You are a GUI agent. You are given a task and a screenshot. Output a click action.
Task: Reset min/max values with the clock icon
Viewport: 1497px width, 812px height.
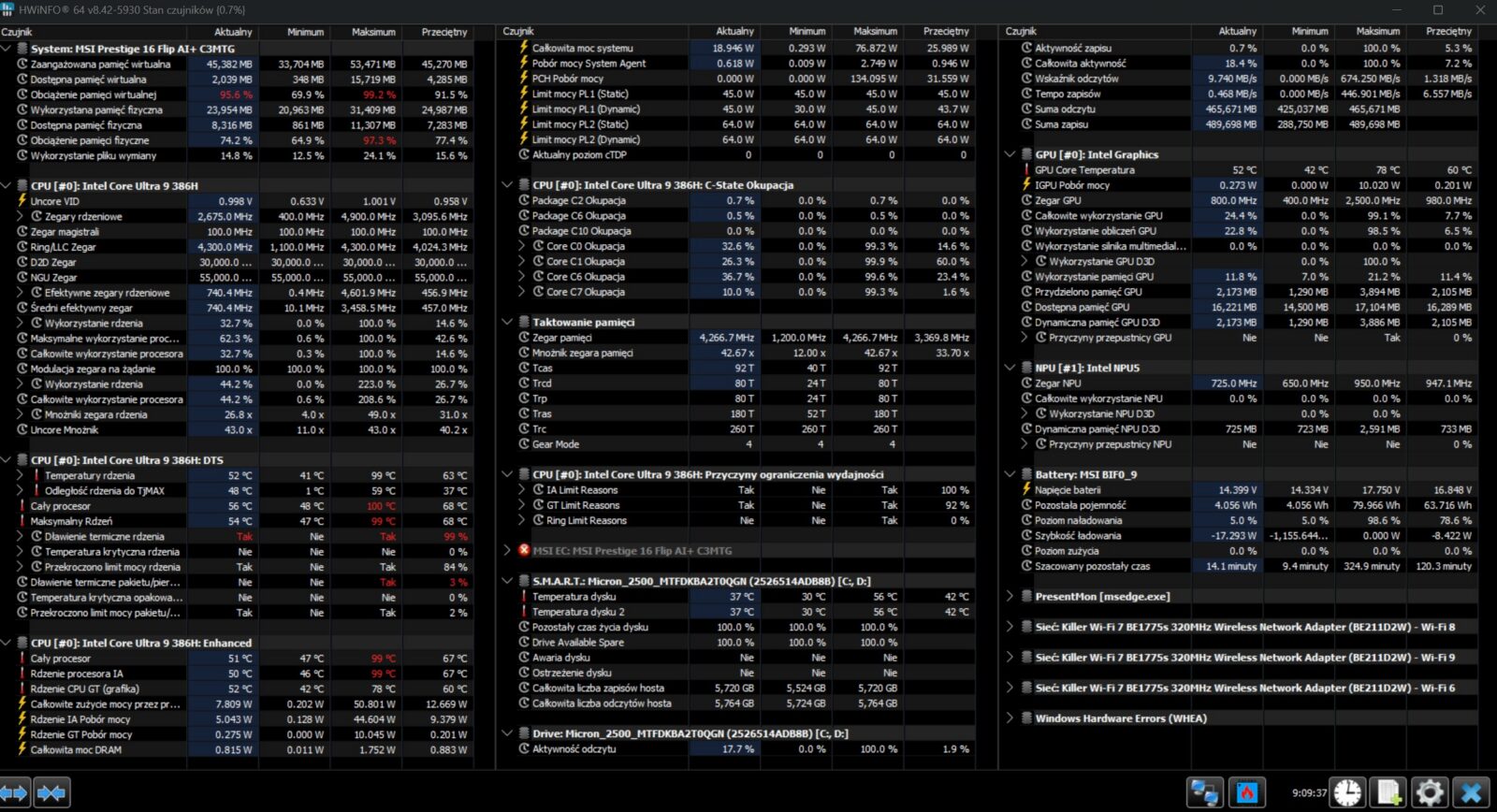(x=1347, y=793)
